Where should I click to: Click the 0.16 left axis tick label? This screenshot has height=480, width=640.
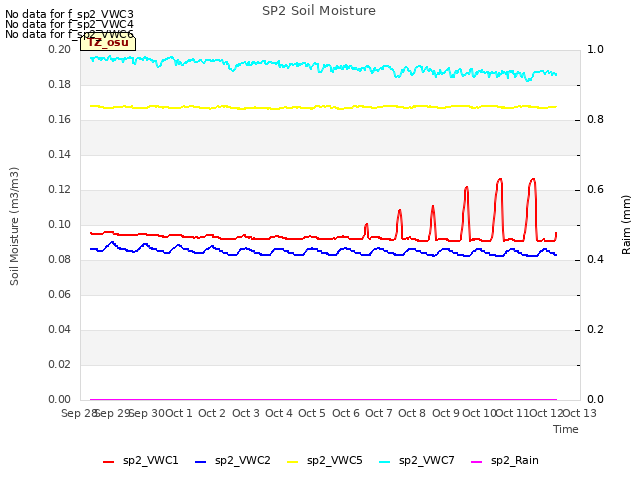click(x=60, y=120)
